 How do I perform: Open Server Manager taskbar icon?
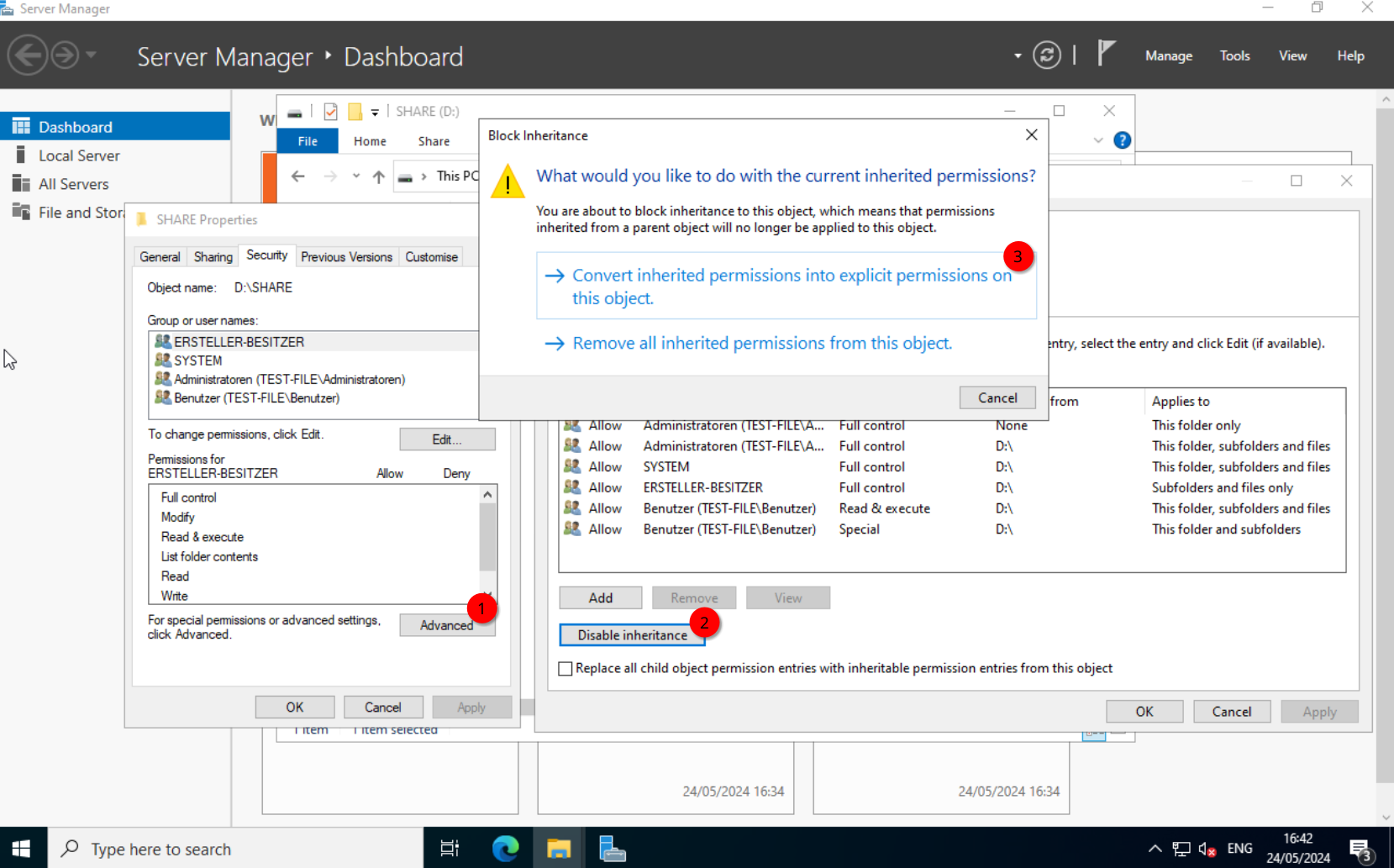[x=613, y=849]
